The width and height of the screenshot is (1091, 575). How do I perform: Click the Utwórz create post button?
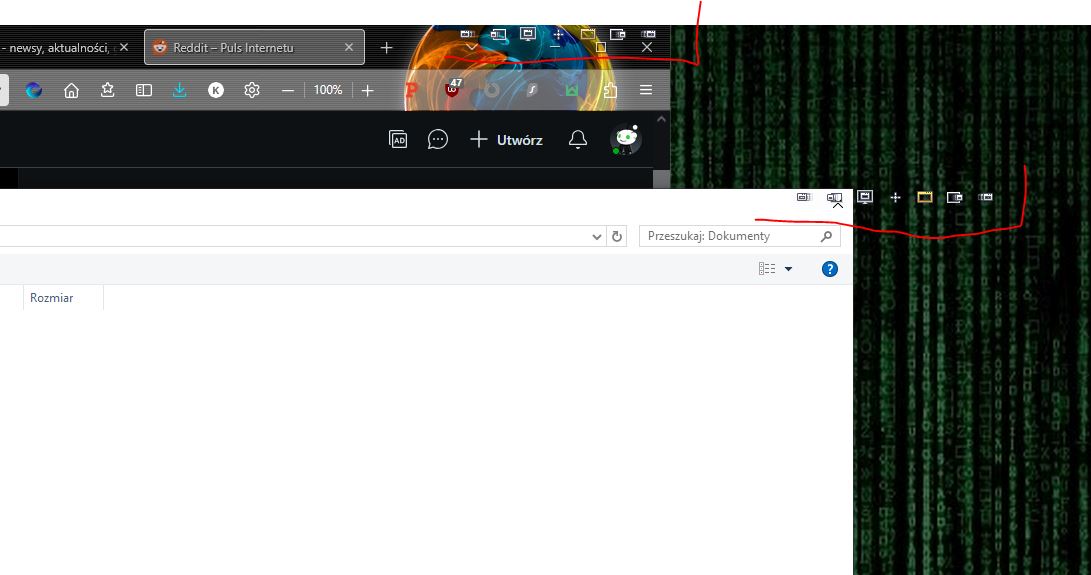(507, 140)
